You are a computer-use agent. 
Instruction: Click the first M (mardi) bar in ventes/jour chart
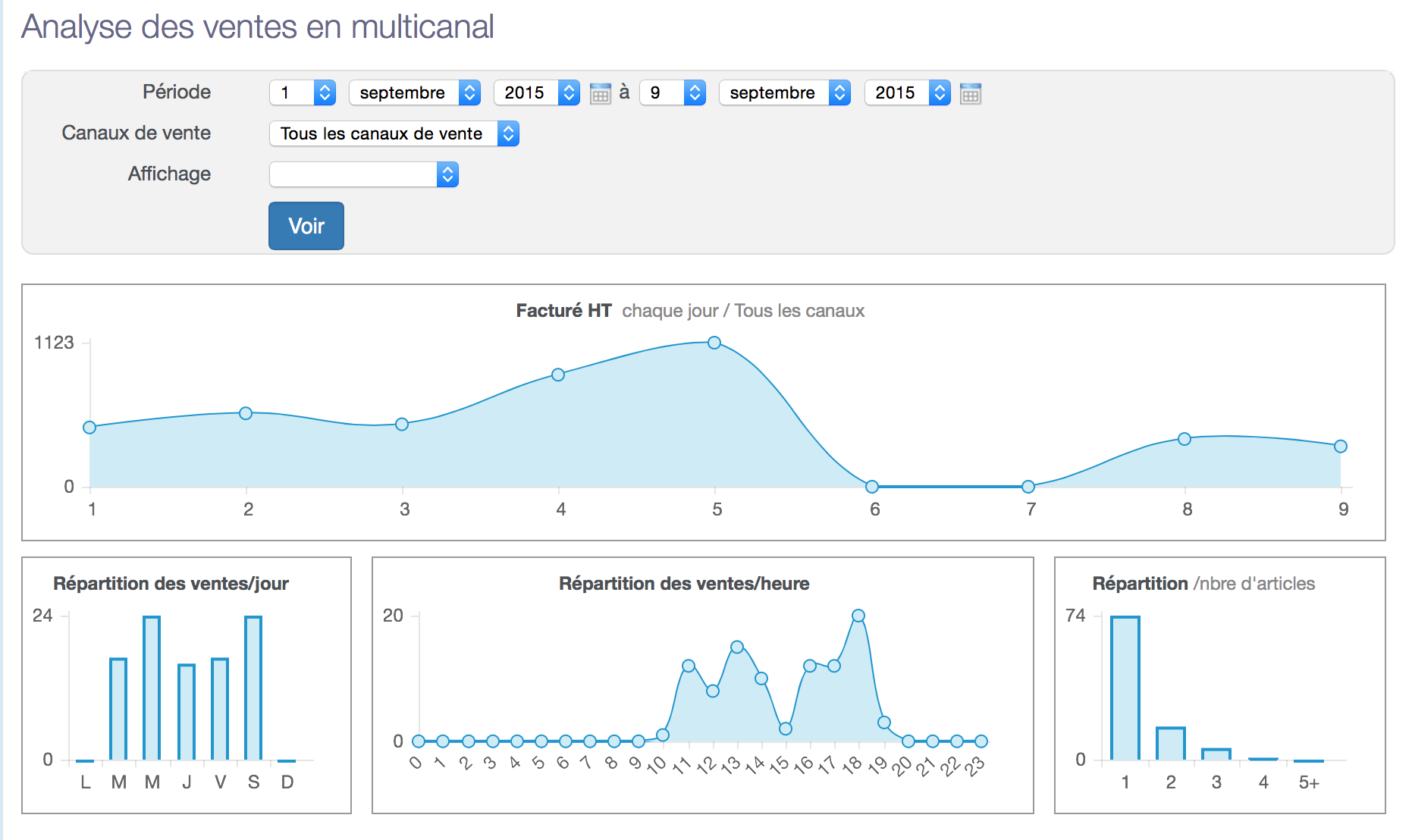click(118, 709)
